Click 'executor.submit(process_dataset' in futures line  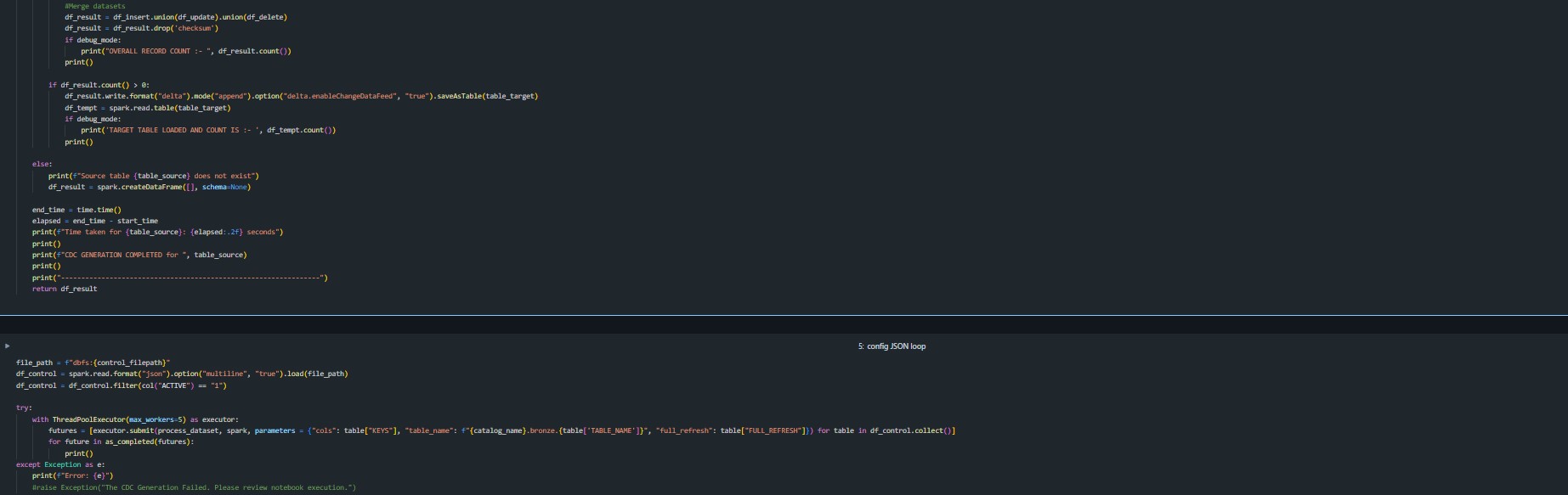click(x=156, y=430)
